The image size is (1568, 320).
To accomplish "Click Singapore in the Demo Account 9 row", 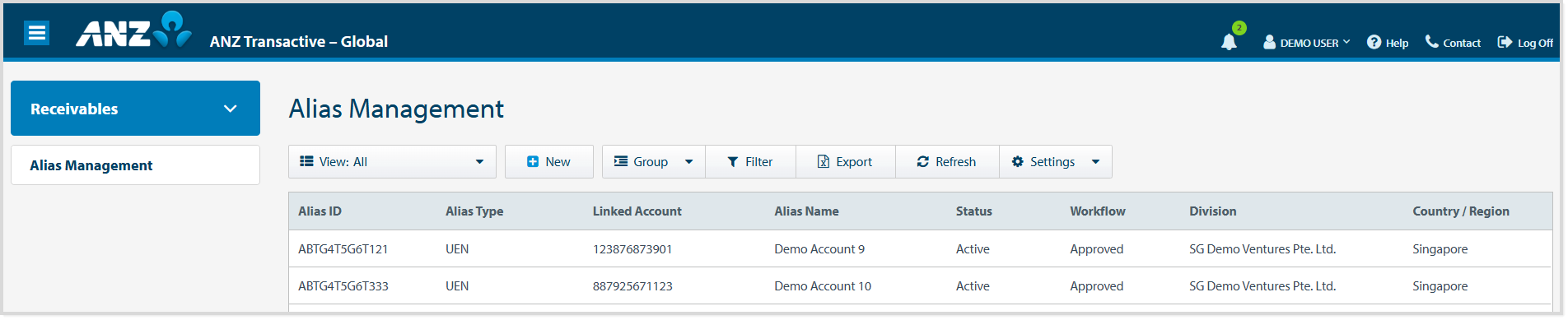I will coord(1440,249).
